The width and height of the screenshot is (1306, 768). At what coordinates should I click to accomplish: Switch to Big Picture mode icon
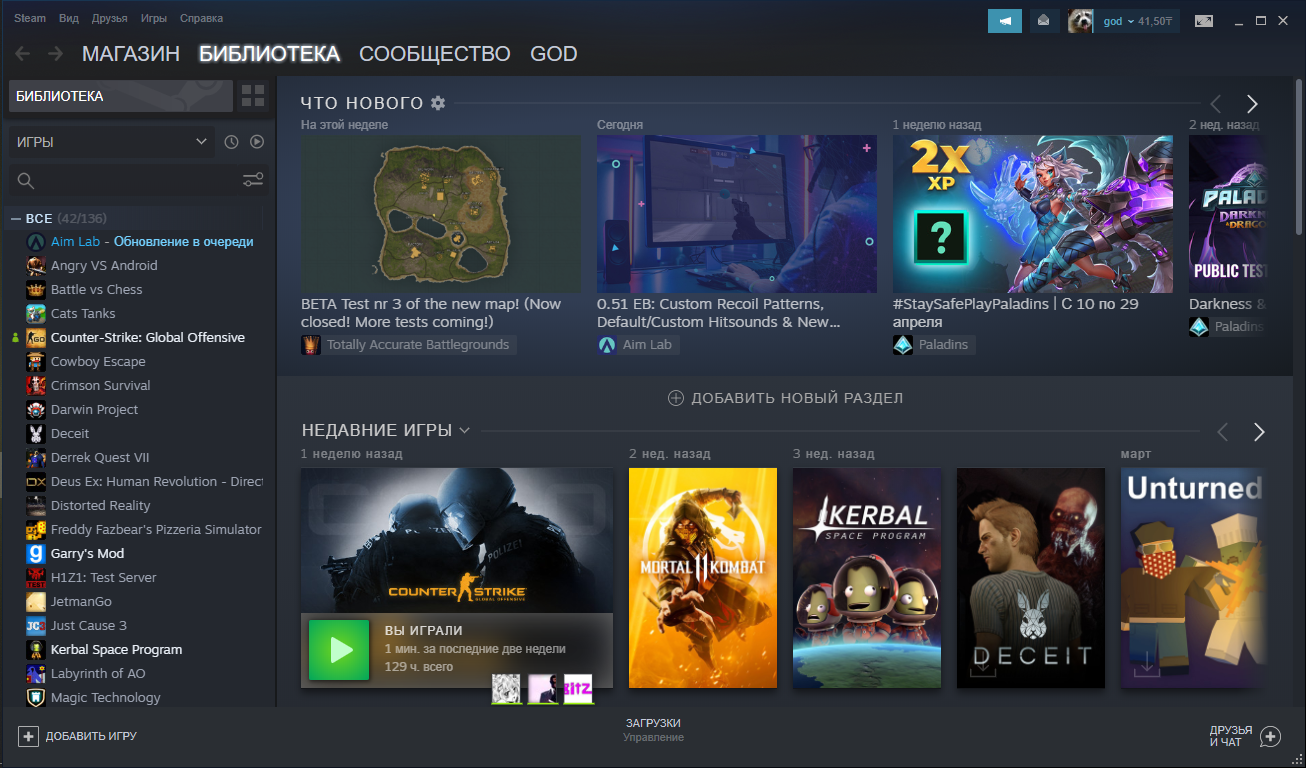point(1204,21)
